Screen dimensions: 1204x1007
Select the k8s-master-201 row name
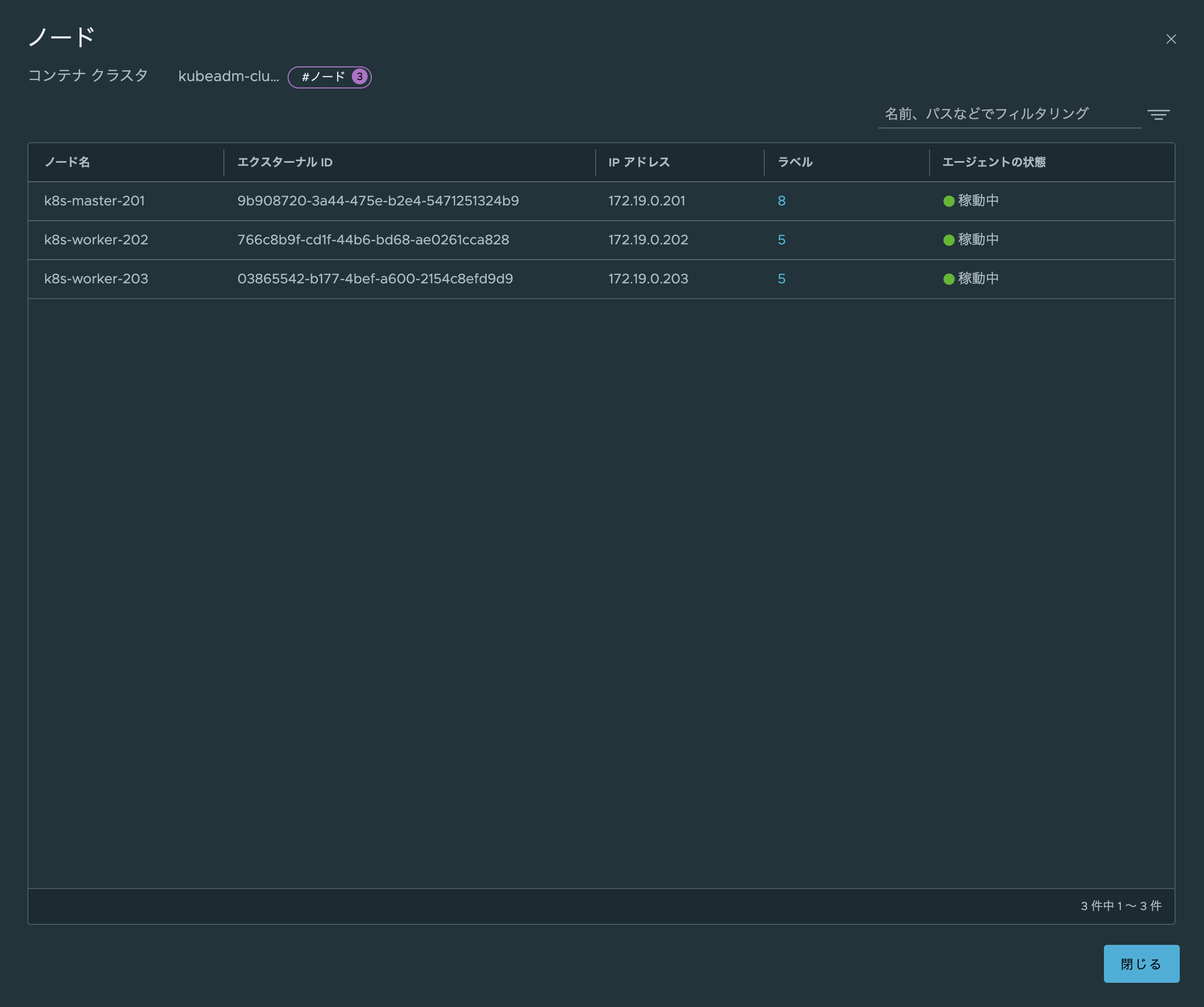click(x=95, y=201)
